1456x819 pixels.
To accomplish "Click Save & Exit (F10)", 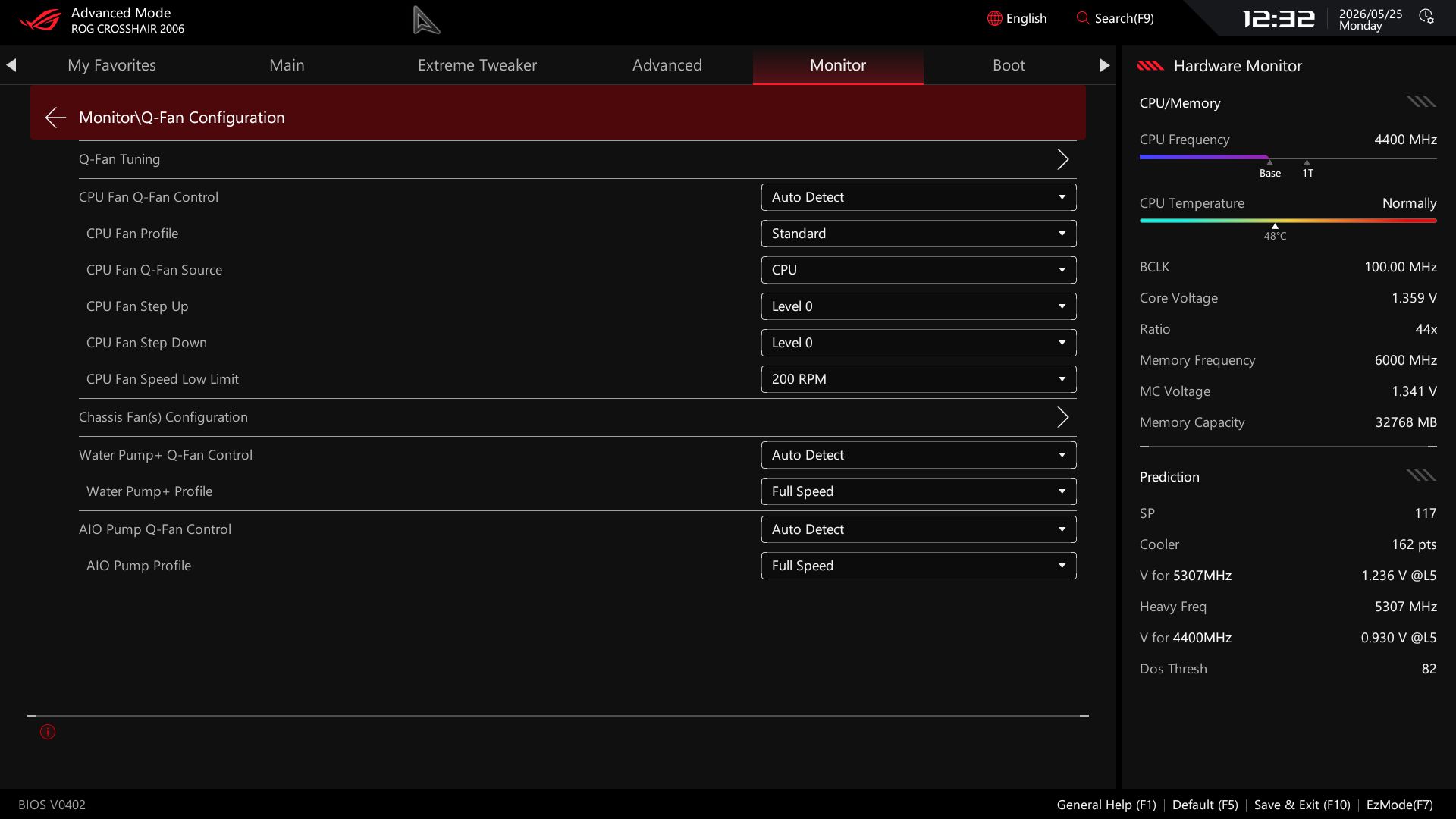I will point(1302,805).
